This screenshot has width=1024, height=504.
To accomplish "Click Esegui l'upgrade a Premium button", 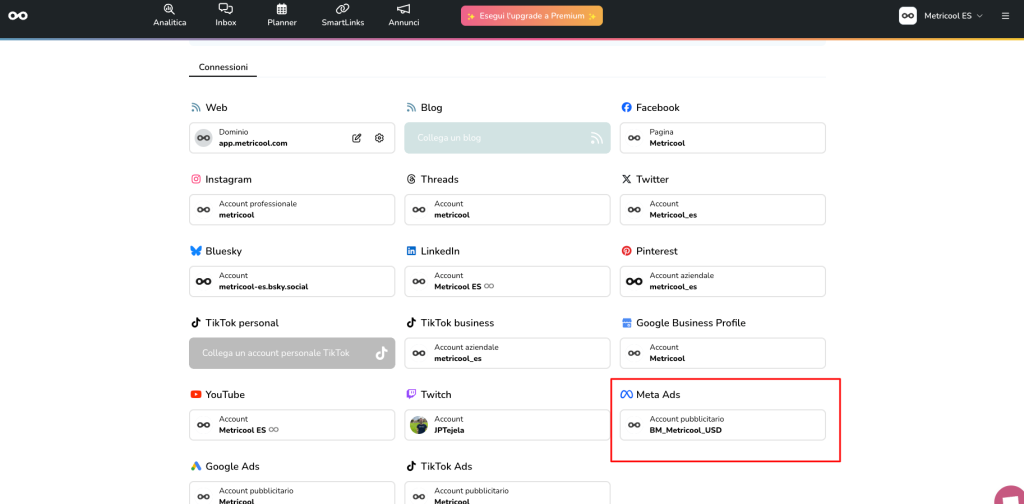I will point(531,16).
